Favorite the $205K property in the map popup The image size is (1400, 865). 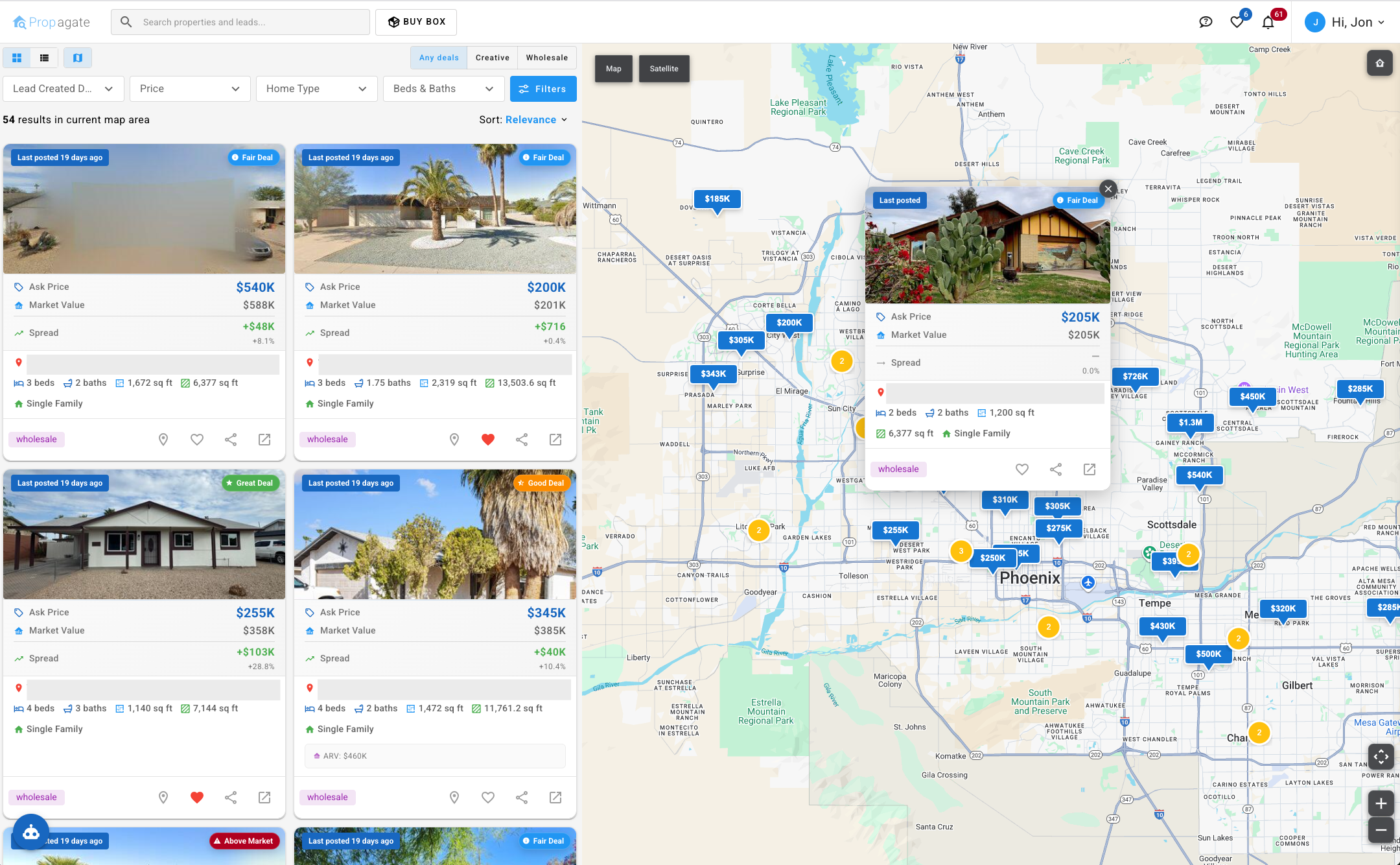click(1022, 469)
